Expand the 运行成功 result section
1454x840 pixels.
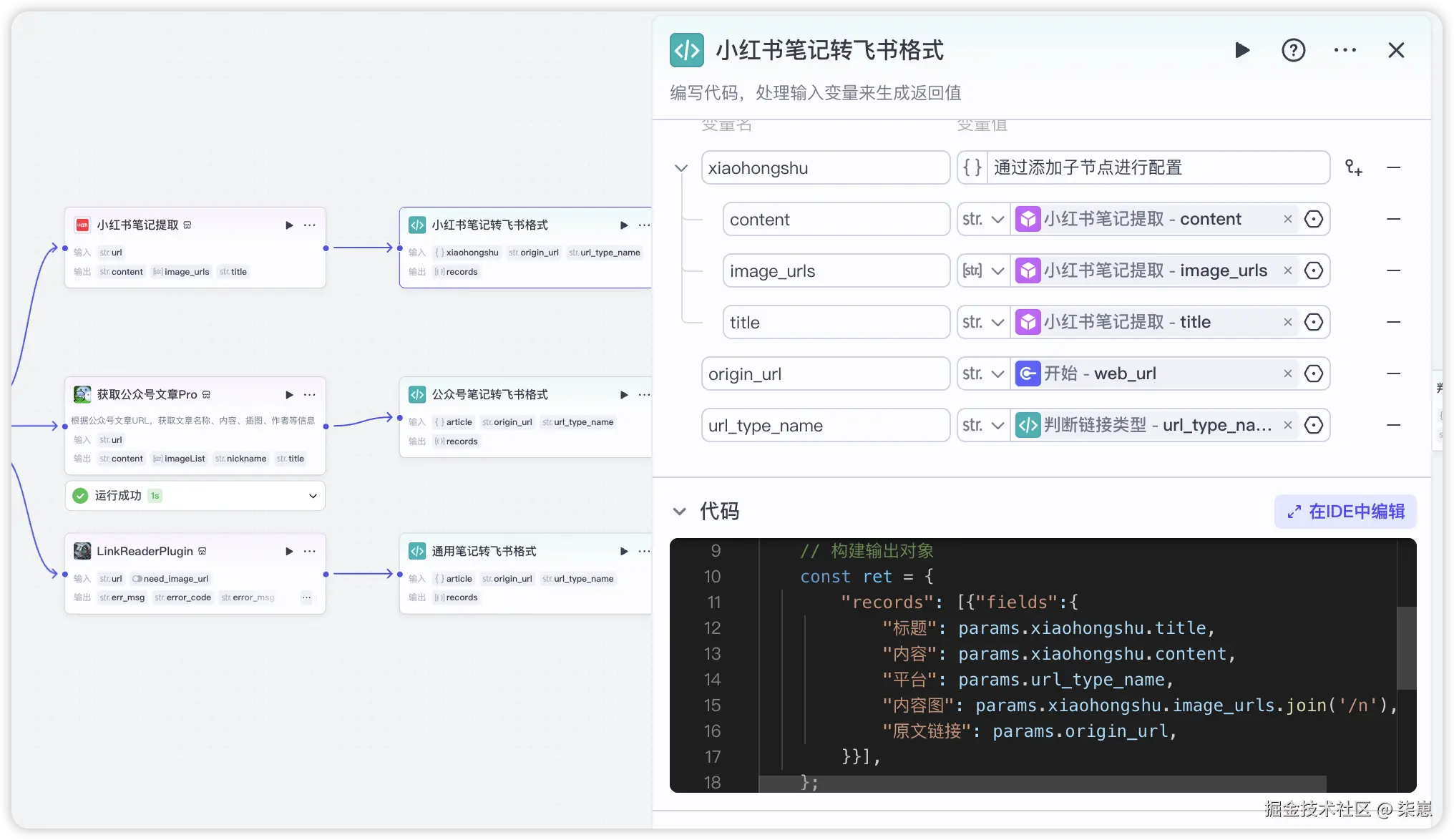click(313, 496)
